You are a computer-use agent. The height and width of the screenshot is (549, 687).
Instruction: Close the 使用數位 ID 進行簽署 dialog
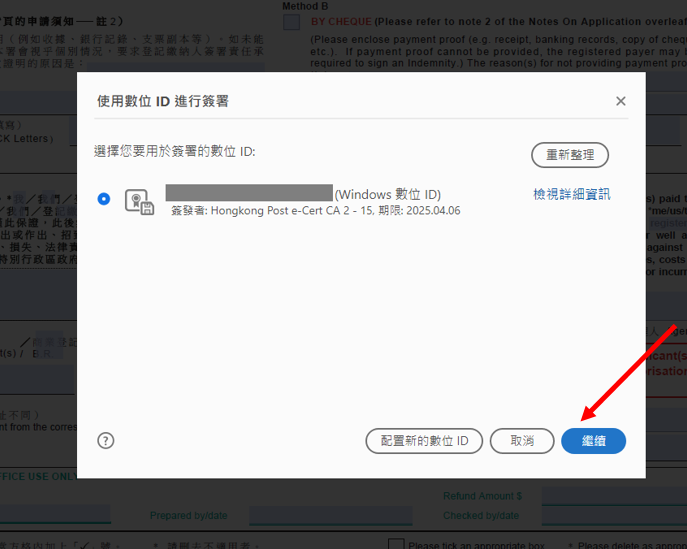pyautogui.click(x=620, y=101)
